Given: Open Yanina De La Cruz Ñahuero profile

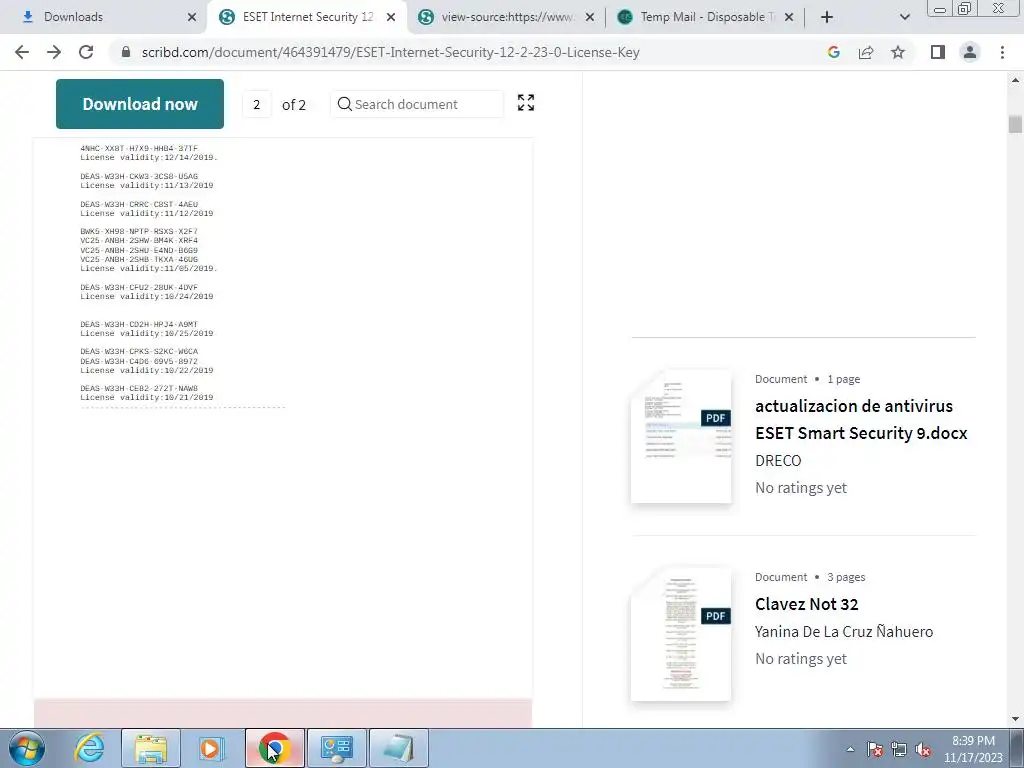Looking at the screenshot, I should pos(844,632).
